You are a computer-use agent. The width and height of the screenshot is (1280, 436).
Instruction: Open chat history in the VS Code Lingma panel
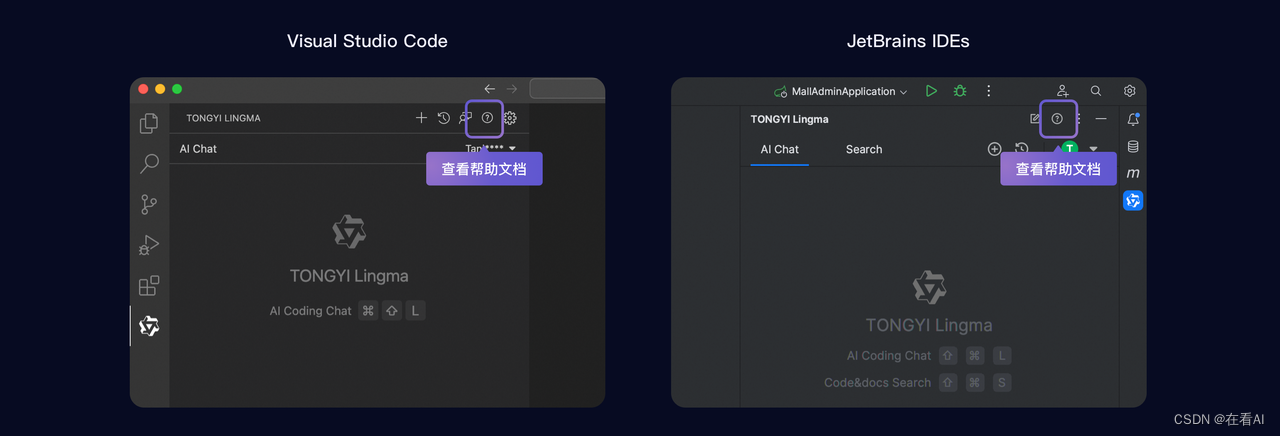(444, 118)
